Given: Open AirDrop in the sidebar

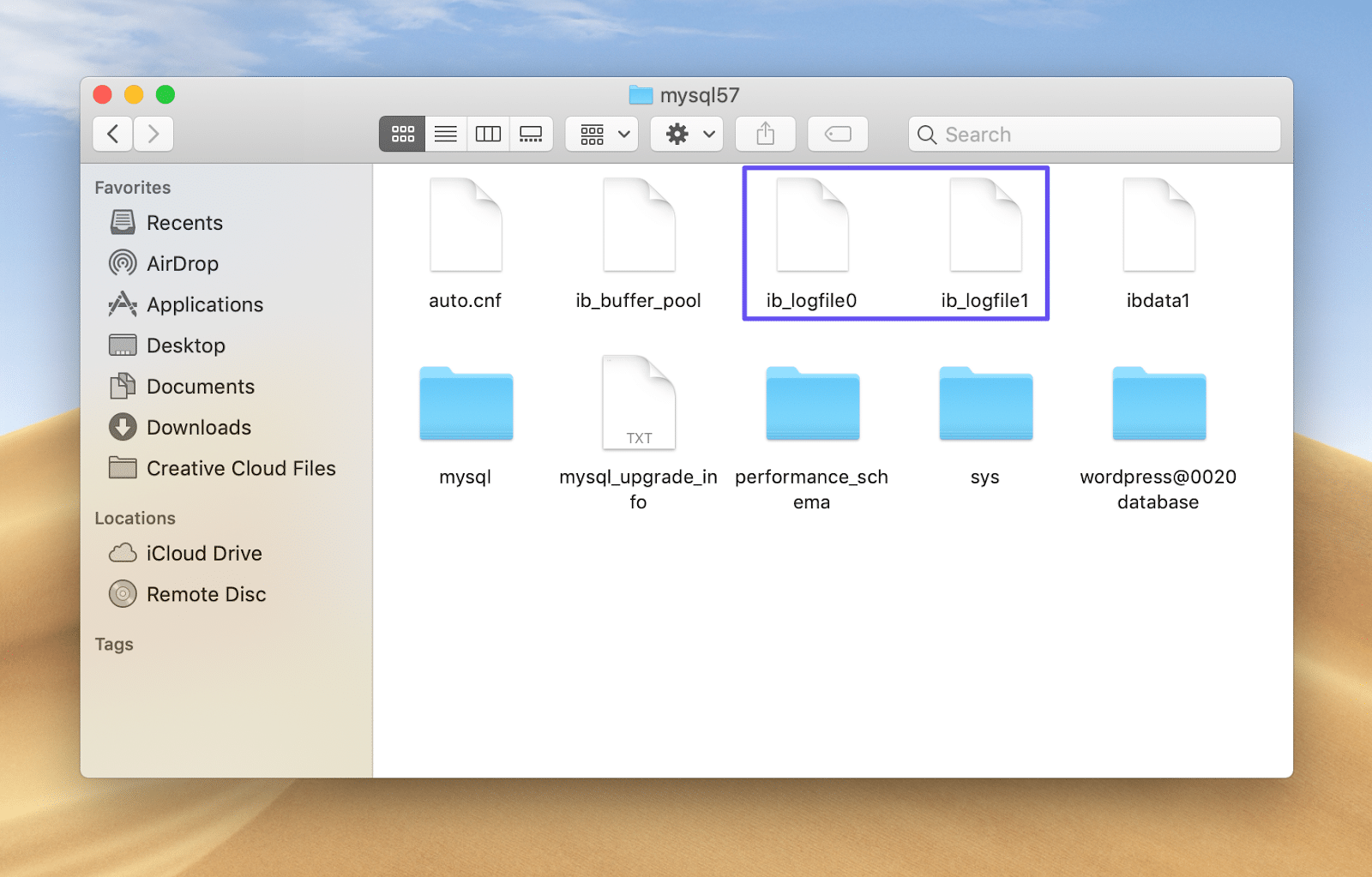Looking at the screenshot, I should click(182, 263).
